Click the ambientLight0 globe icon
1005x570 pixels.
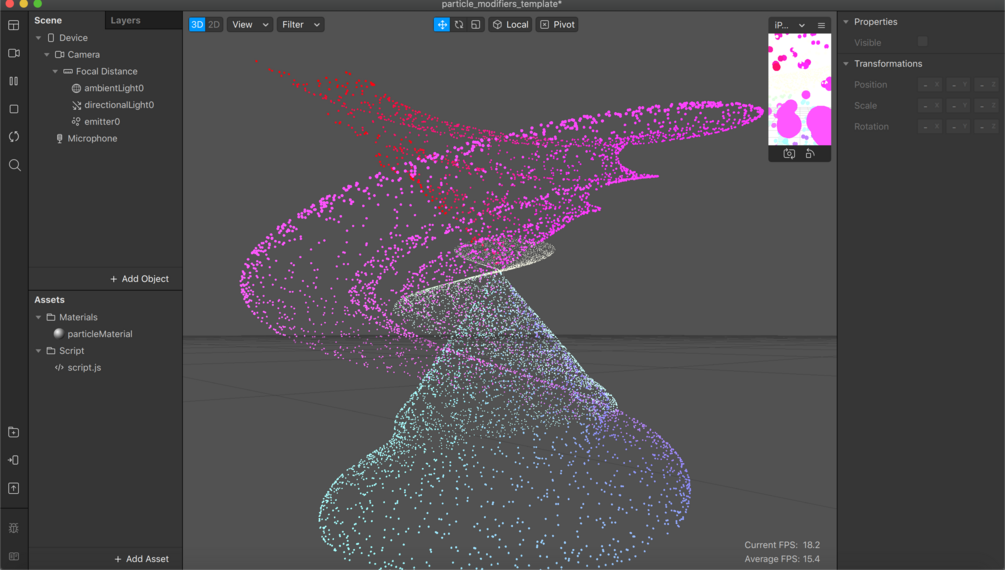coord(76,88)
